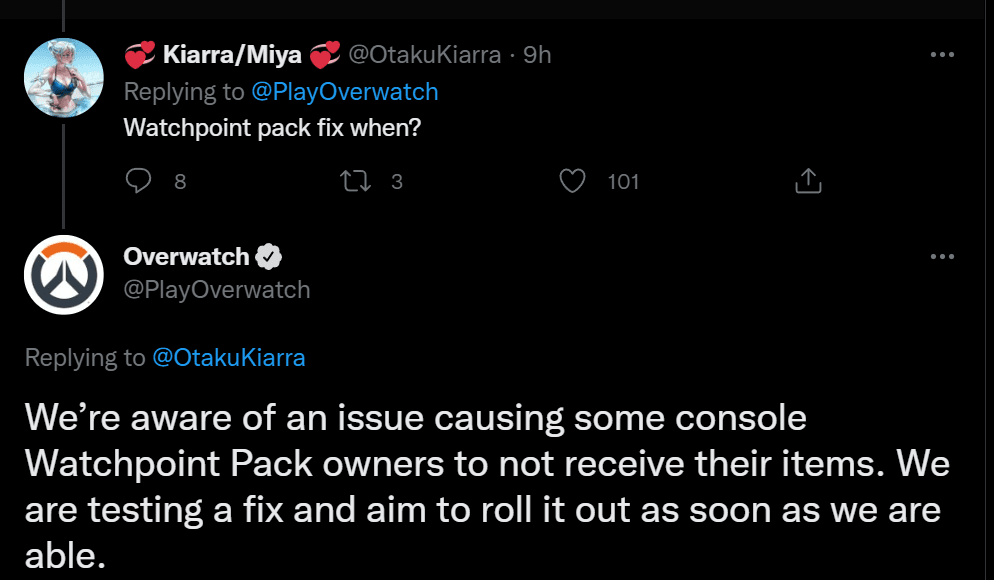The width and height of the screenshot is (994, 580).
Task: Open the share menu on Kiarra's tweet
Action: tap(807, 181)
